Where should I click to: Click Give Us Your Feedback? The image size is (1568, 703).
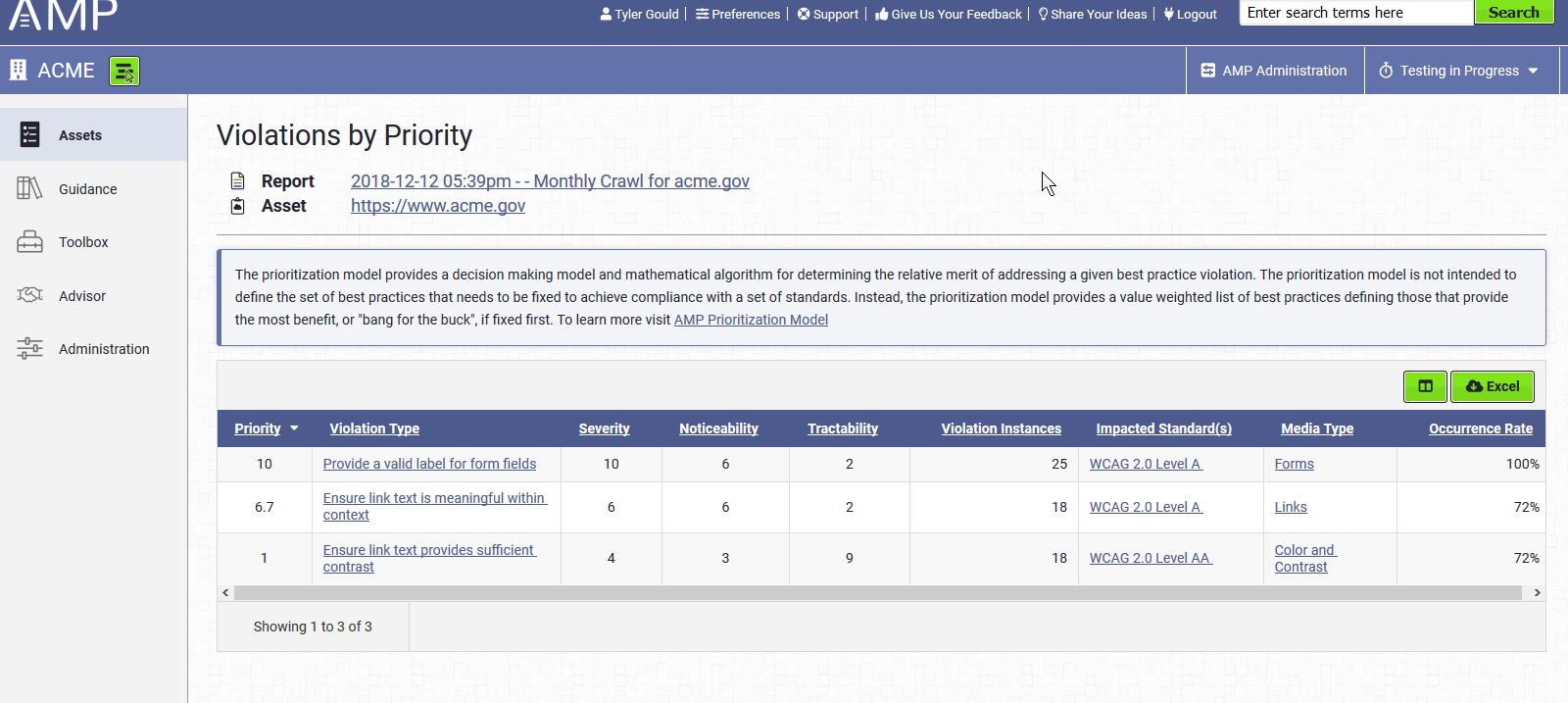coord(949,14)
